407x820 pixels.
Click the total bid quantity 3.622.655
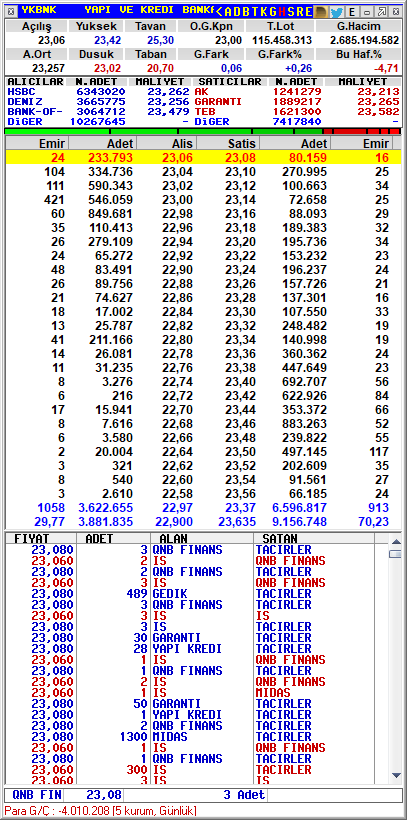106,508
